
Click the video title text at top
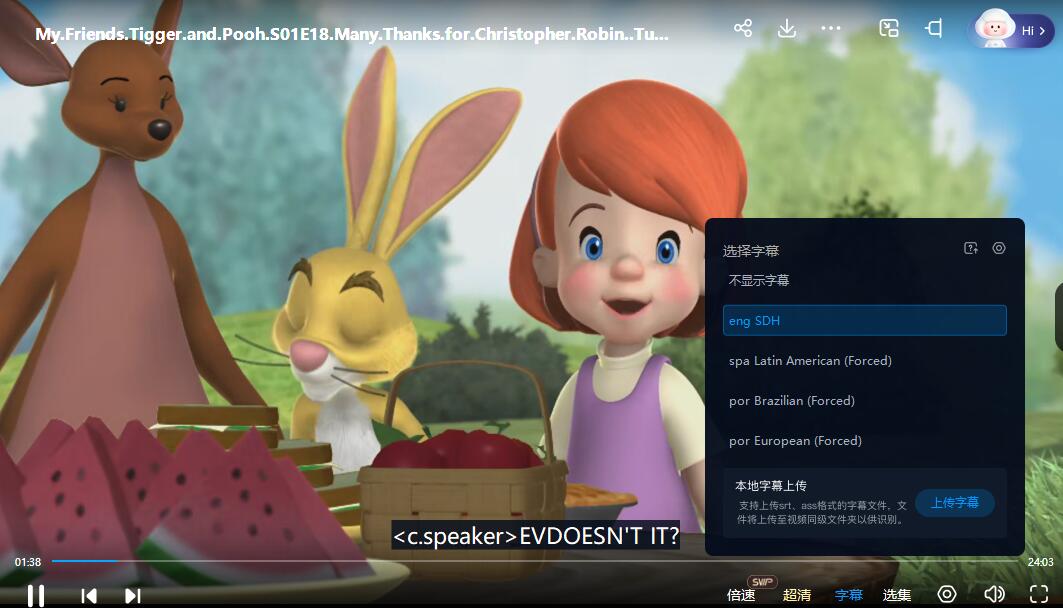[352, 34]
